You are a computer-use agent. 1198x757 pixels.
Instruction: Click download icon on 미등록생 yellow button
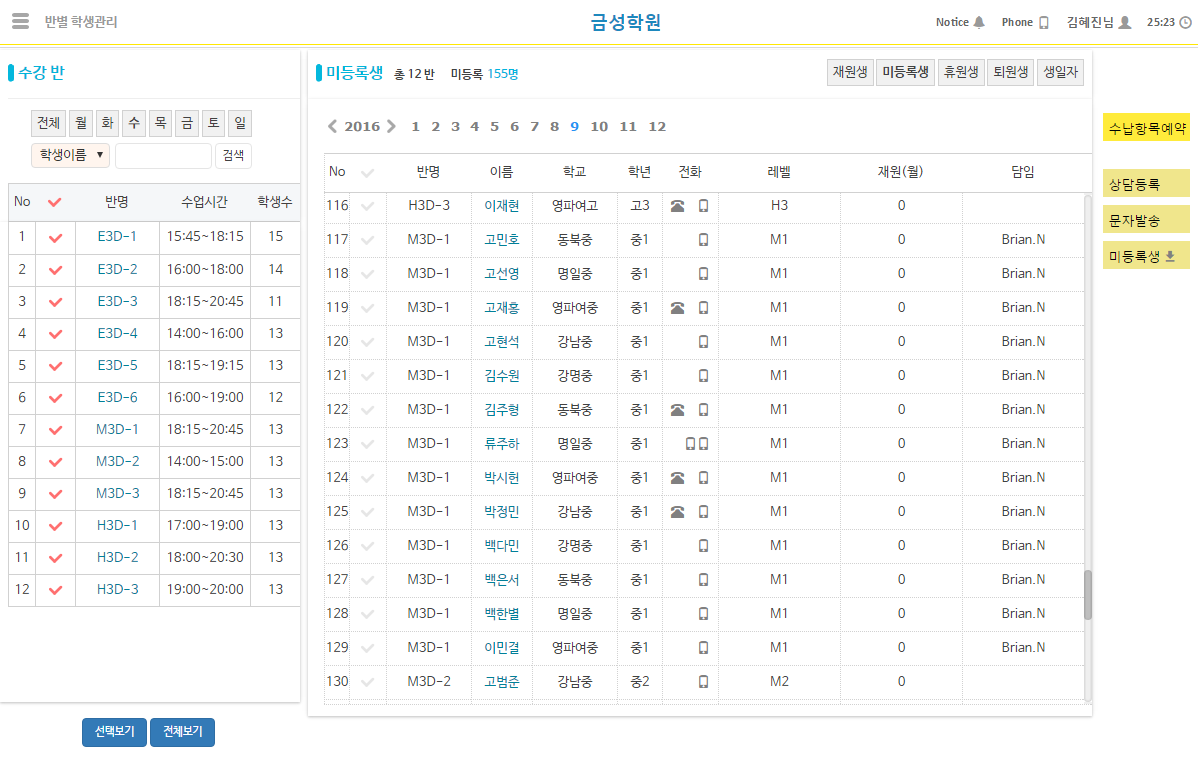click(1170, 257)
